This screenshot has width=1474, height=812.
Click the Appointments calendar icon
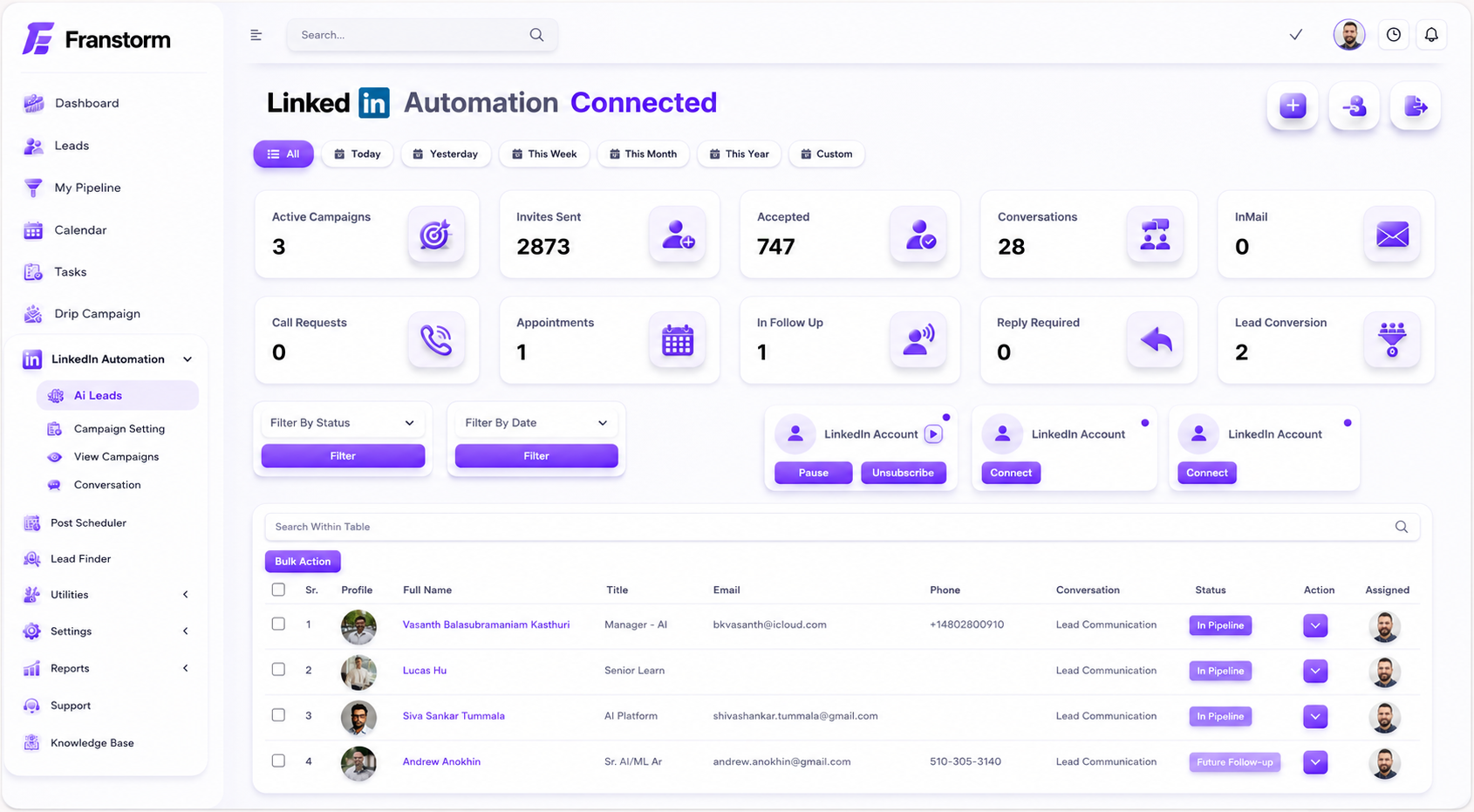click(678, 340)
